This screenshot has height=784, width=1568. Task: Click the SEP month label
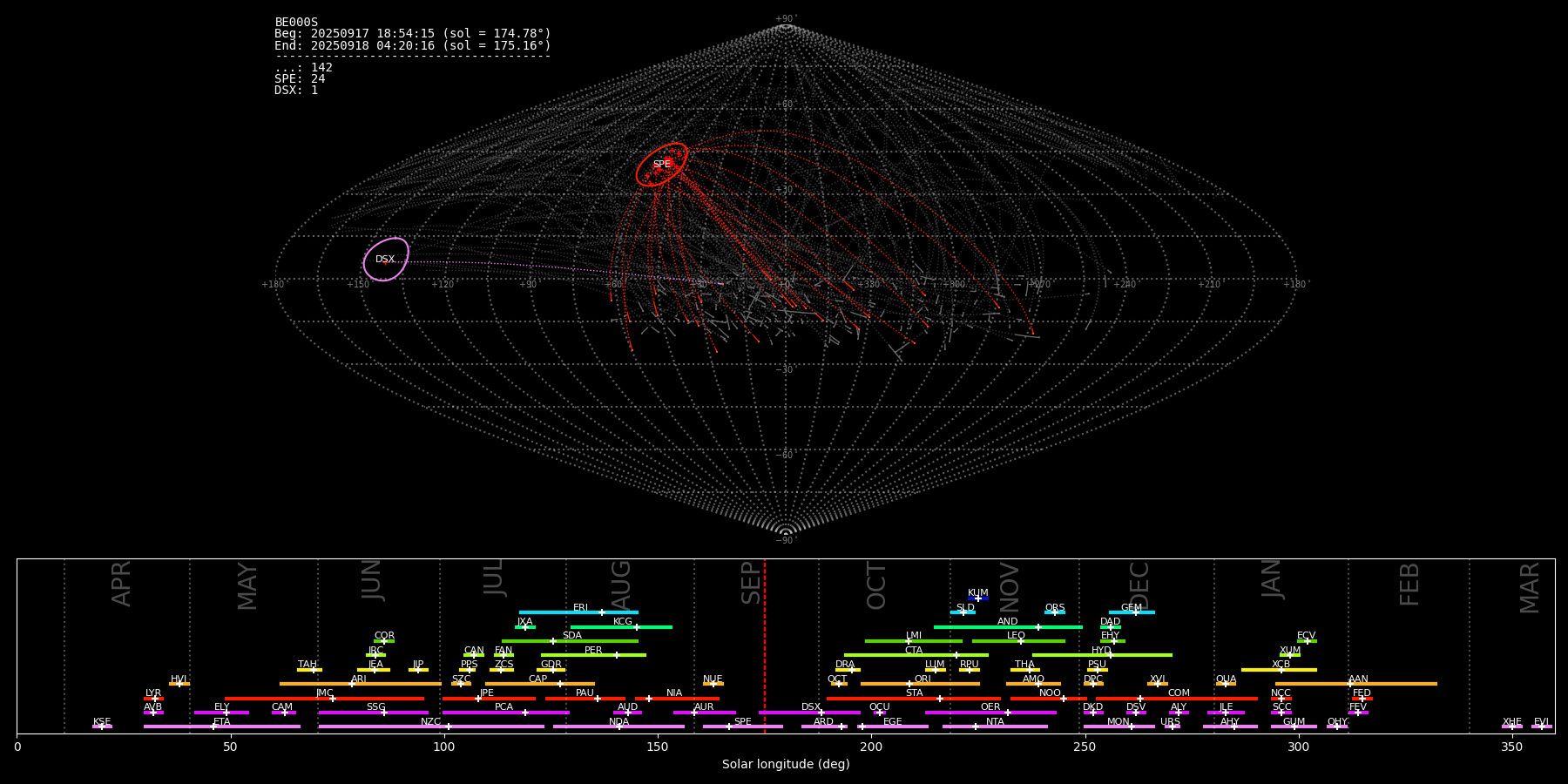(x=752, y=584)
